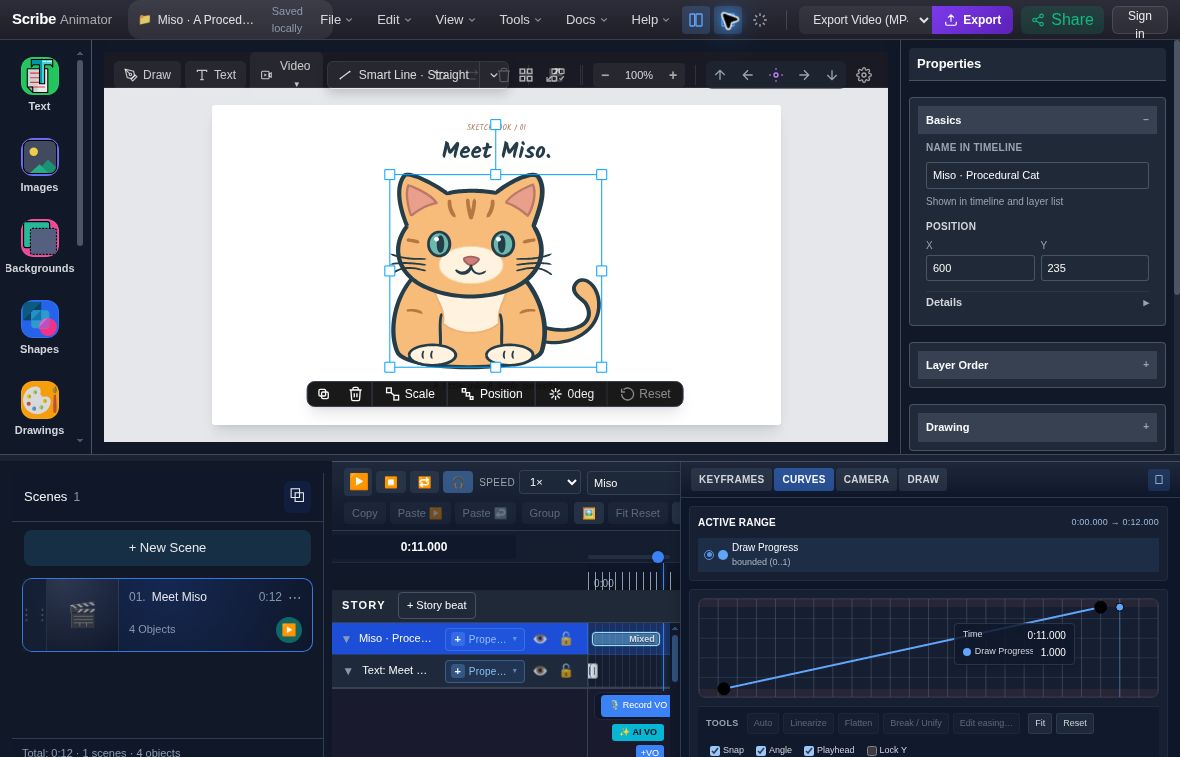Click the multi-select check icon in canvas toolbar
The width and height of the screenshot is (1180, 757).
coord(555,75)
